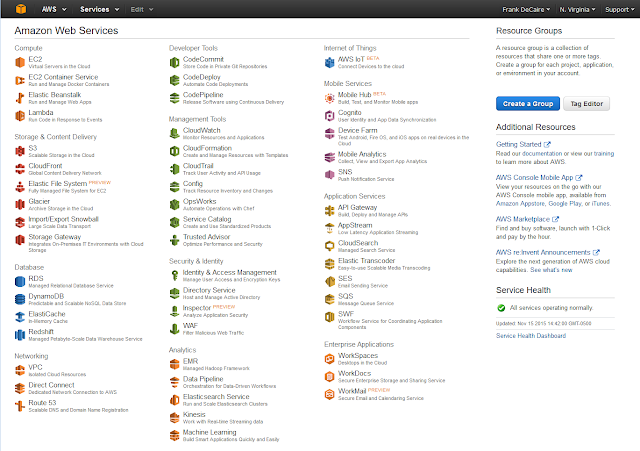This screenshot has width=640, height=451.
Task: Click the DynamoDB icon
Action: (20, 299)
